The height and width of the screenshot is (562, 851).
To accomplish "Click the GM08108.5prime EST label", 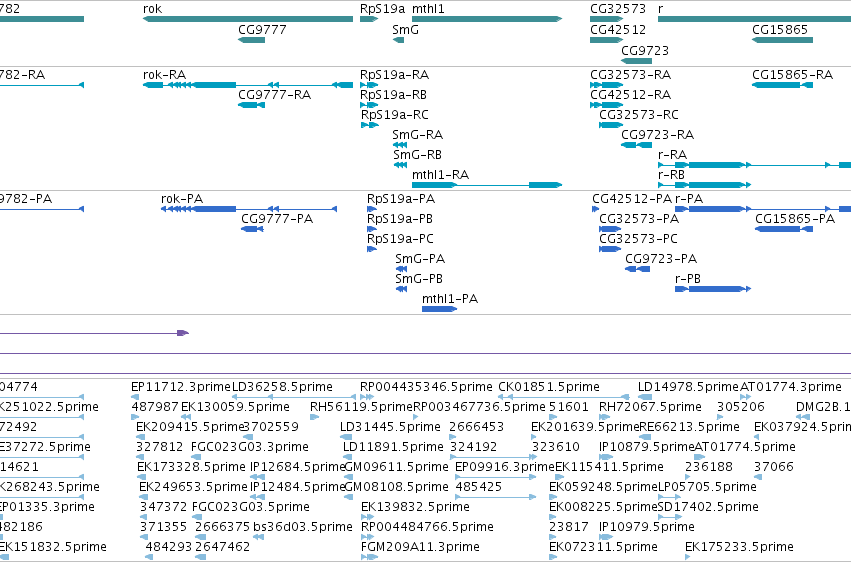I will pos(397,487).
